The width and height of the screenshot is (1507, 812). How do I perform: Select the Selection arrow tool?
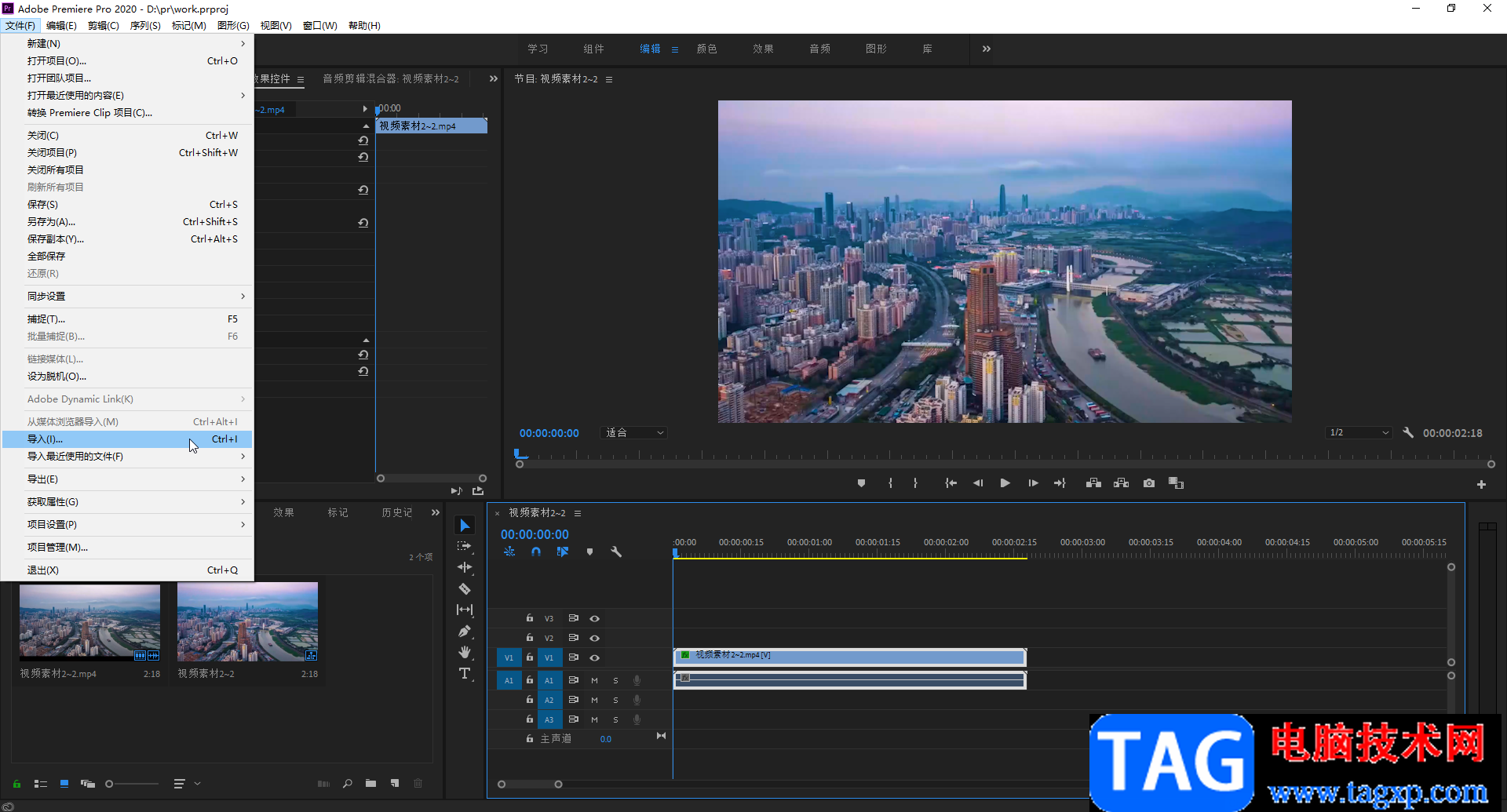pos(465,525)
